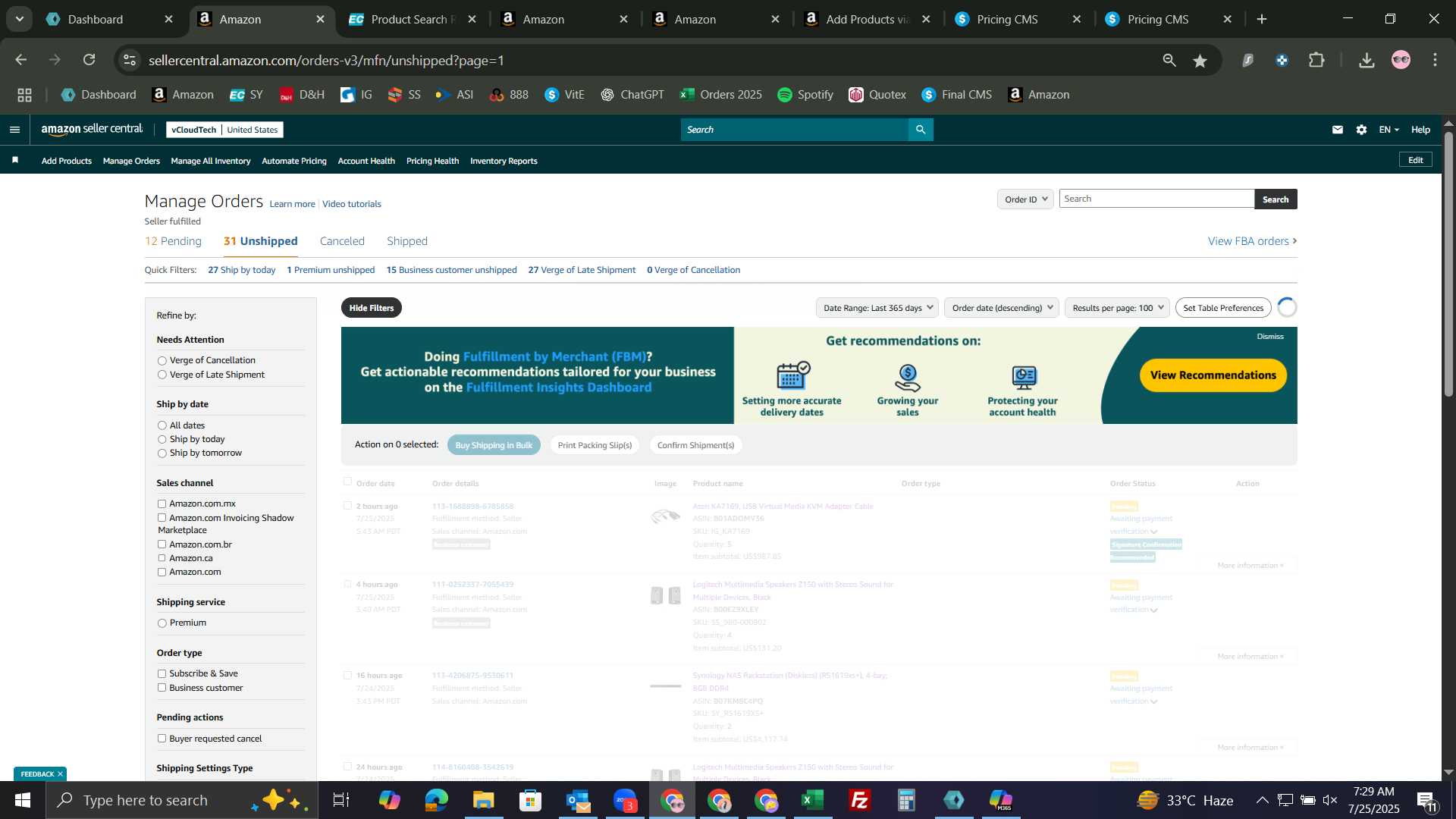This screenshot has height=819, width=1456.
Task: Open Quotex bookmark
Action: (x=877, y=95)
